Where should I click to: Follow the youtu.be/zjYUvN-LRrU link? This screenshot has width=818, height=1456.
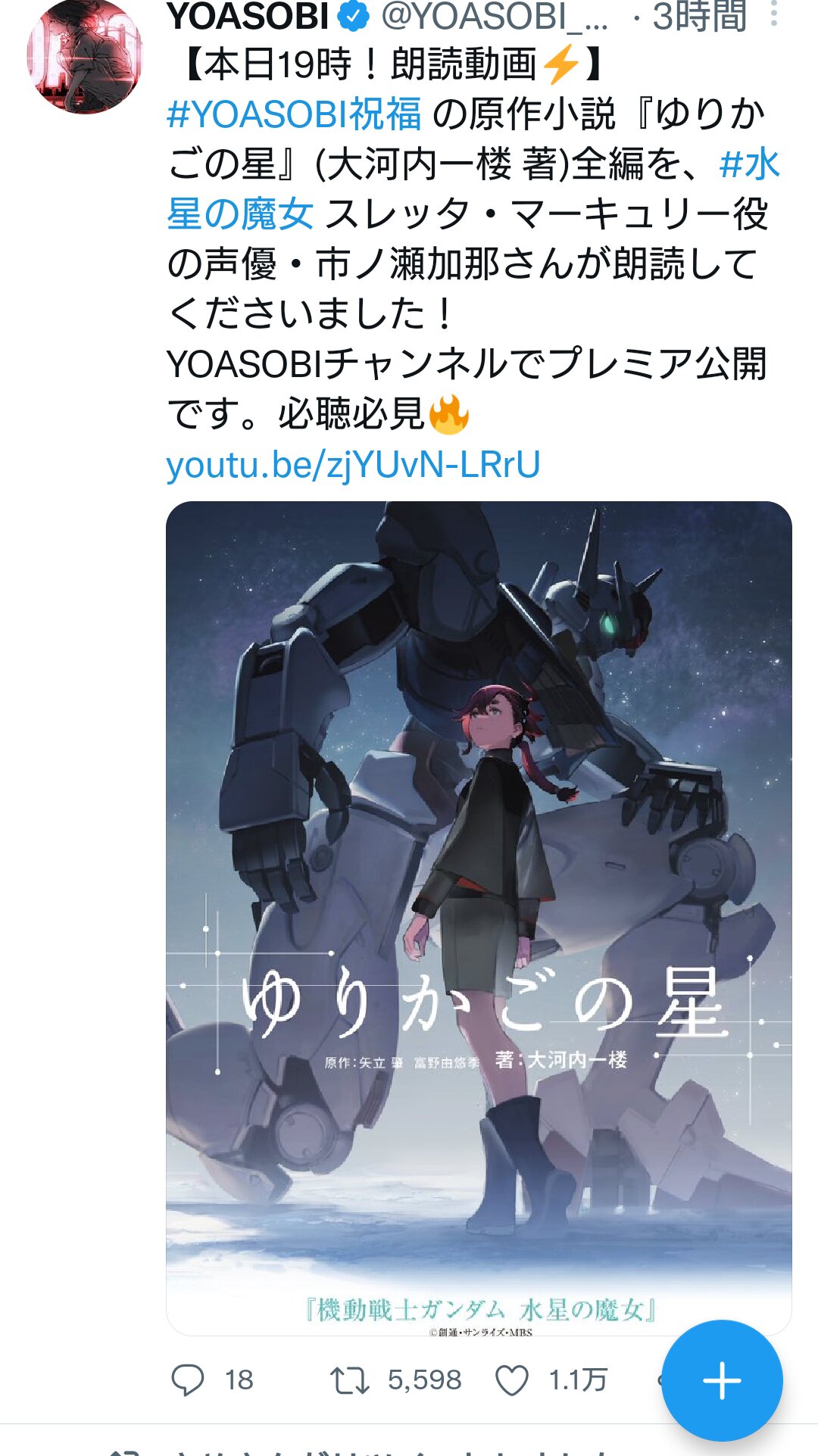(x=353, y=464)
